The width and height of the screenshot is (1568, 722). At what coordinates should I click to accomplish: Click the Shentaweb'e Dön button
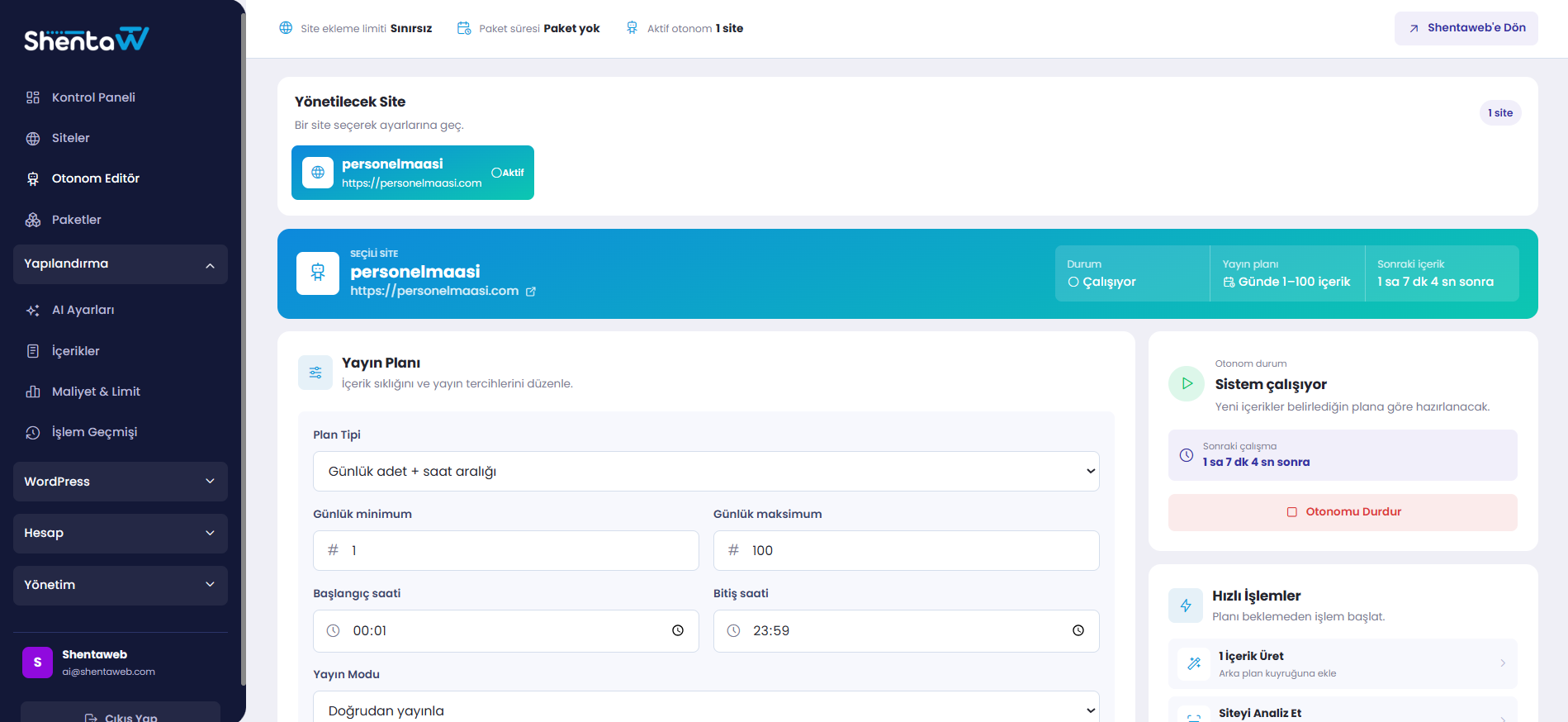pos(1466,28)
